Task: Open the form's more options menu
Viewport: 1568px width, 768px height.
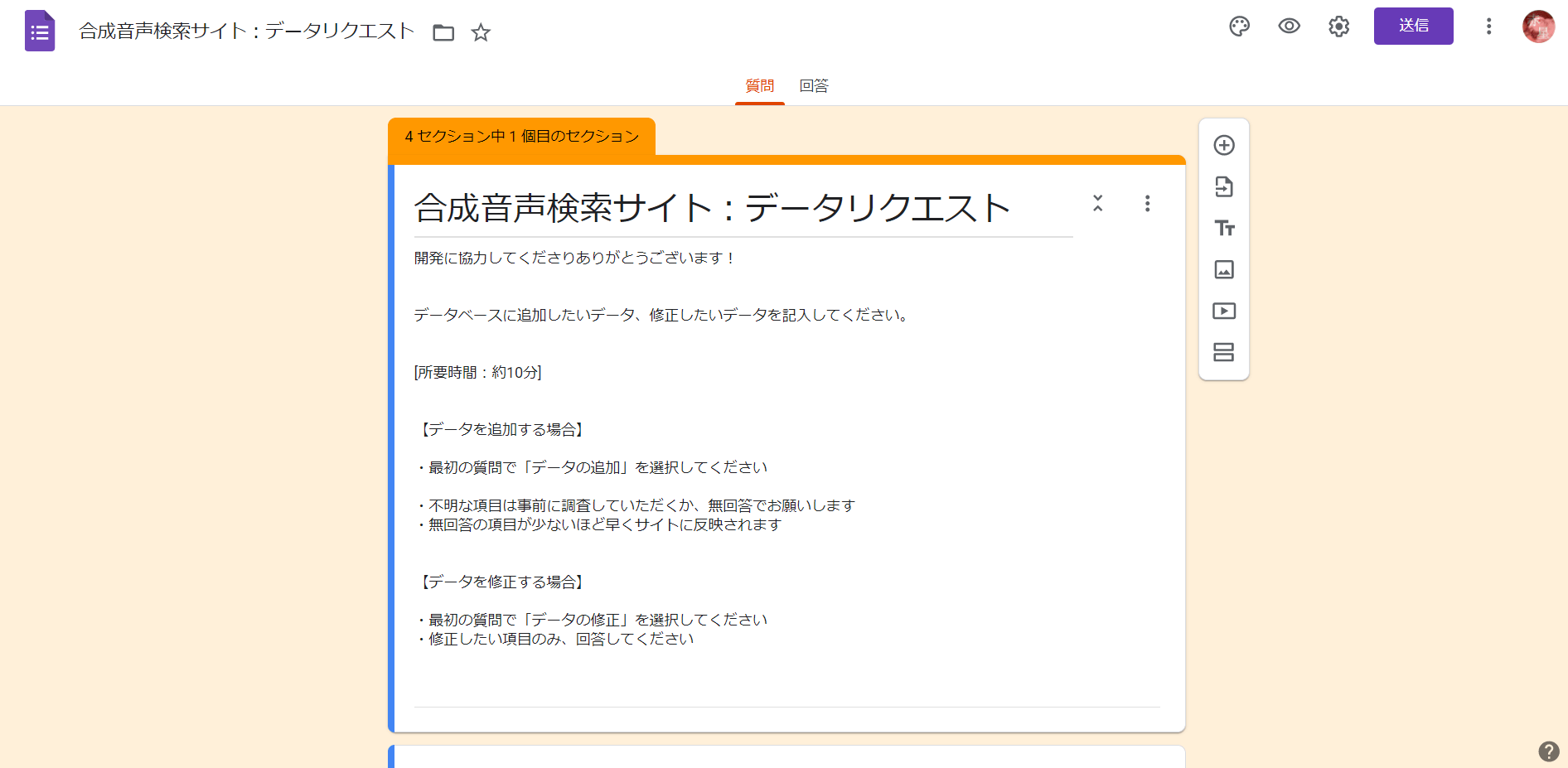Action: [1488, 27]
